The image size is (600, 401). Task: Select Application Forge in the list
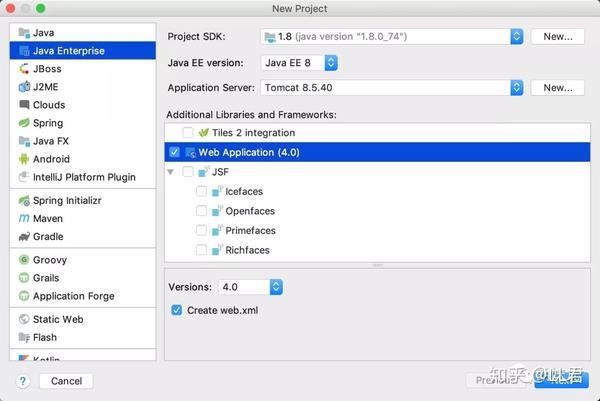point(83,296)
